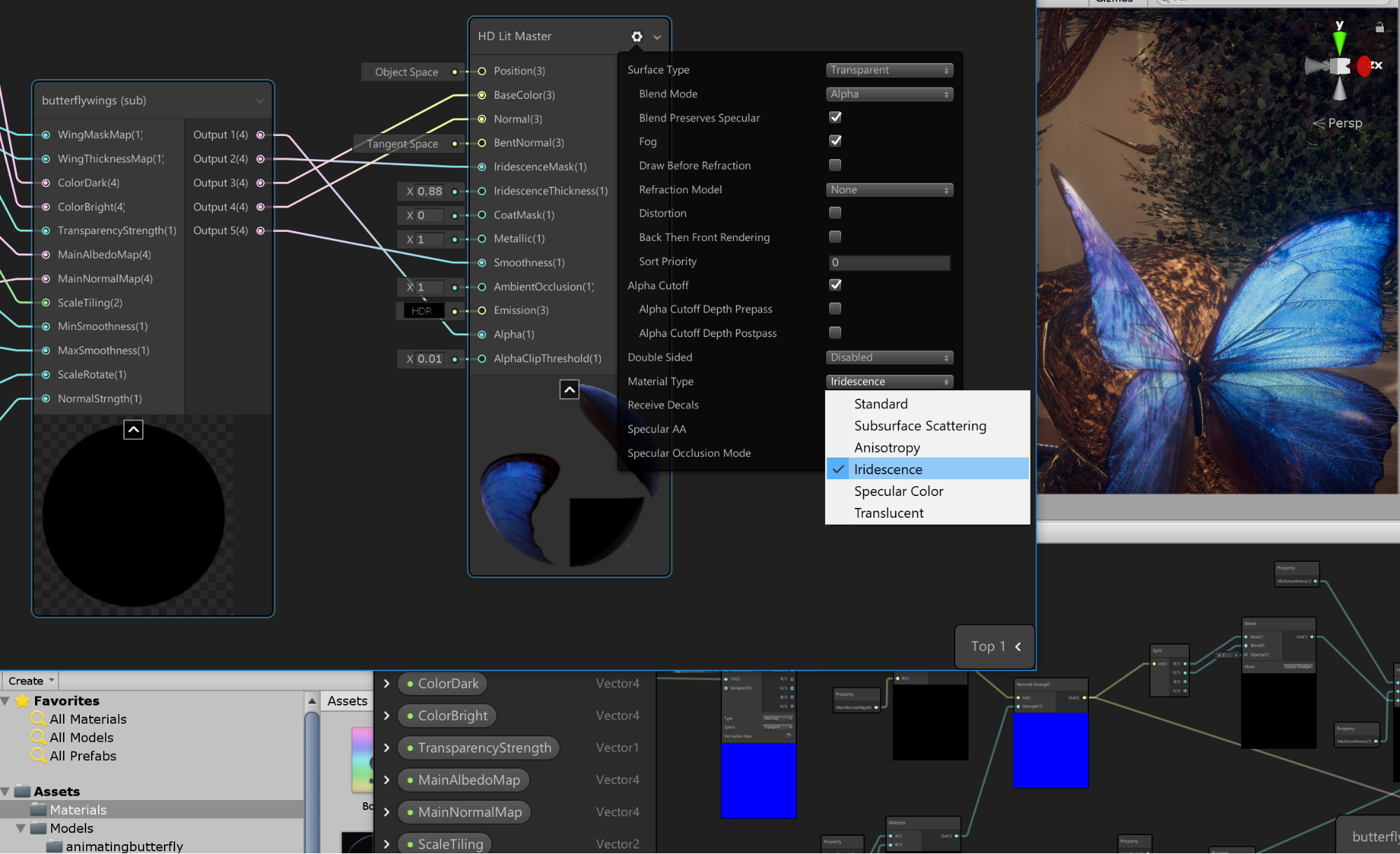Image resolution: width=1400 pixels, height=854 pixels.
Task: Click the scene view lock icon
Action: pyautogui.click(x=1379, y=27)
